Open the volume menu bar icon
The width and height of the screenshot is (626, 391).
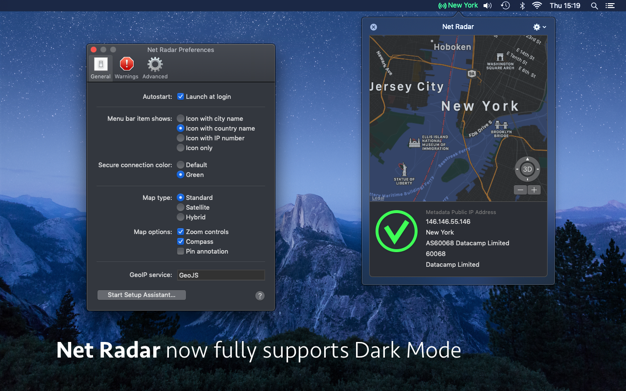point(487,6)
